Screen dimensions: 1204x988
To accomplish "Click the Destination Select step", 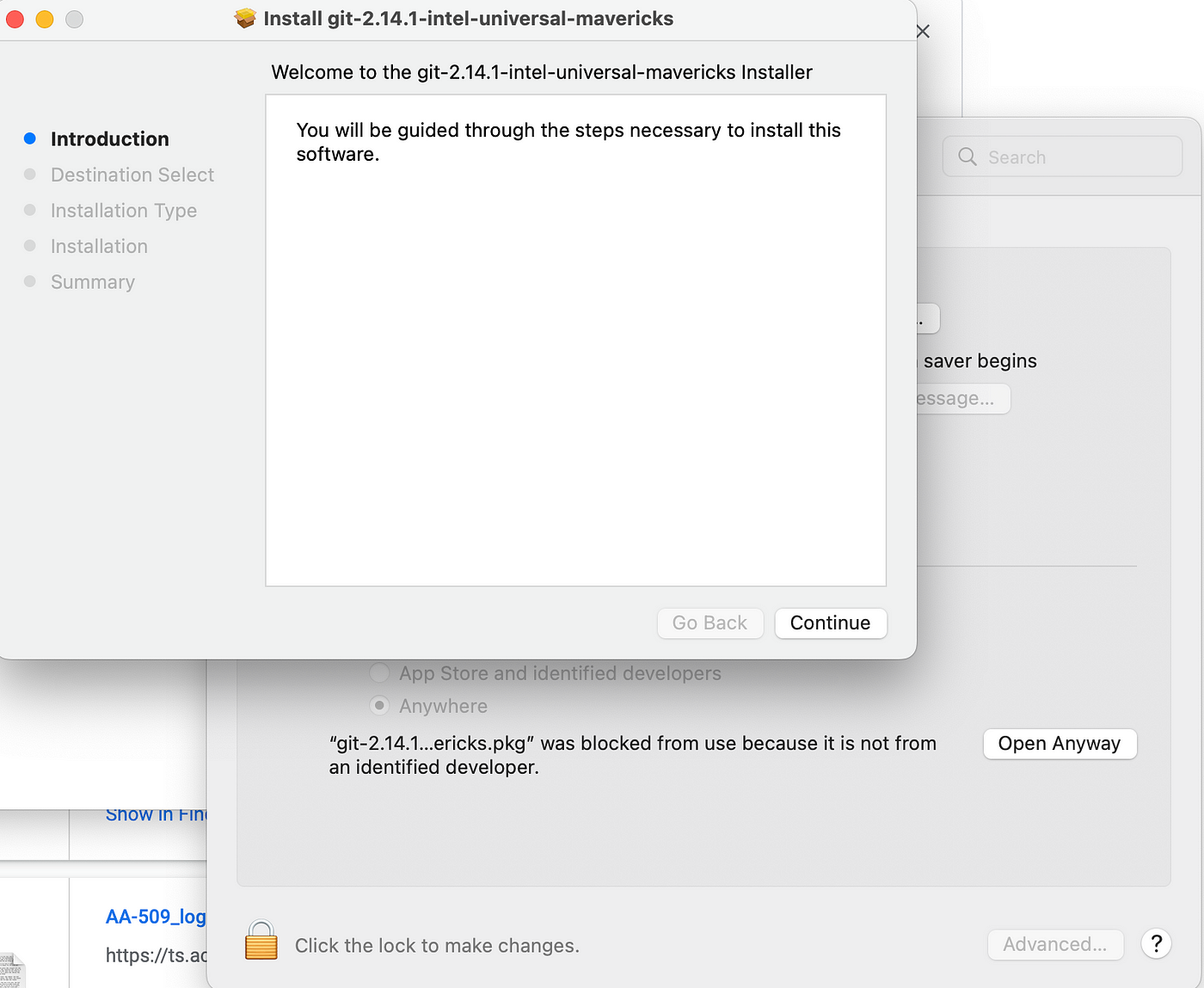I will click(x=132, y=175).
